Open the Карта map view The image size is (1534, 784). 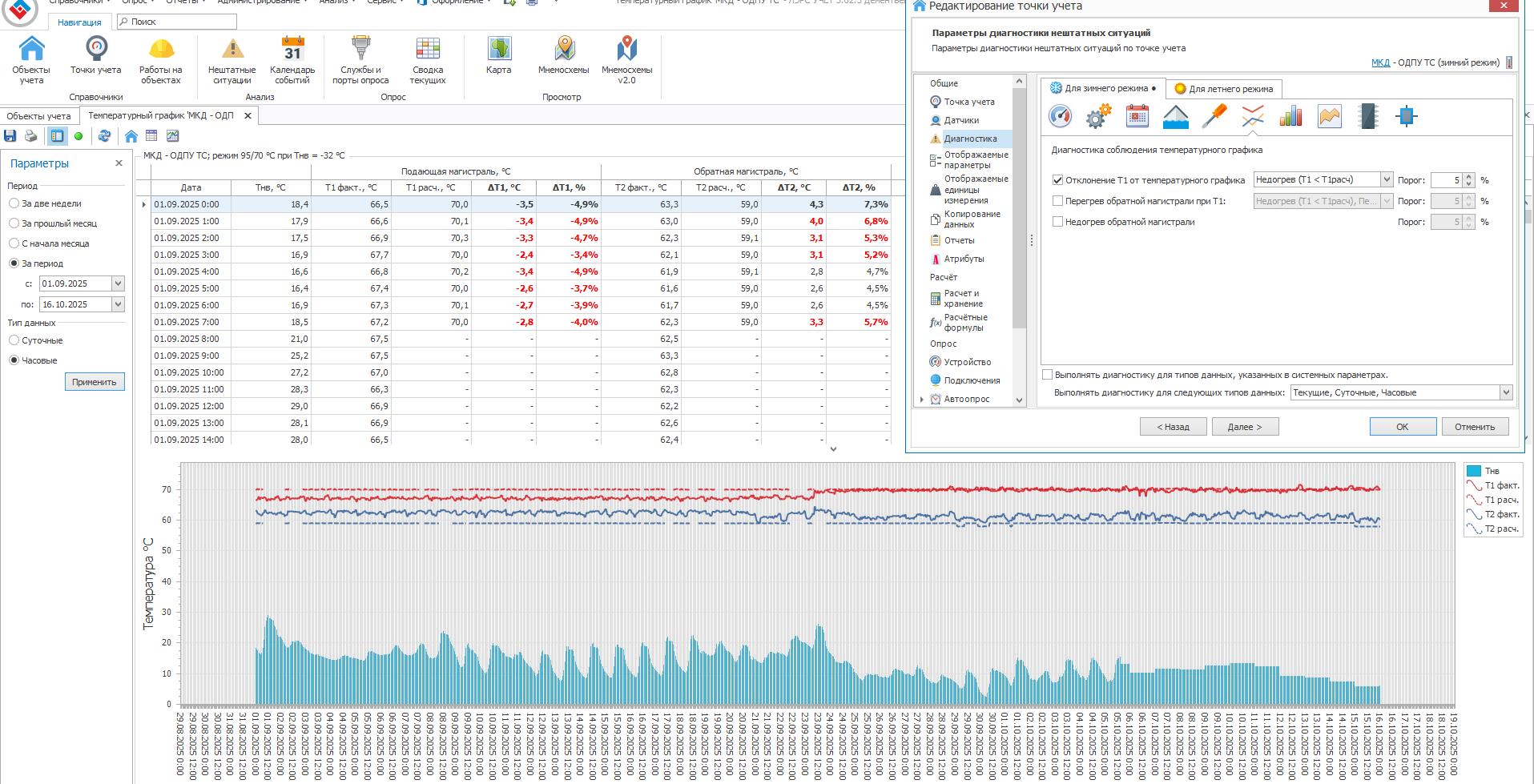point(498,54)
